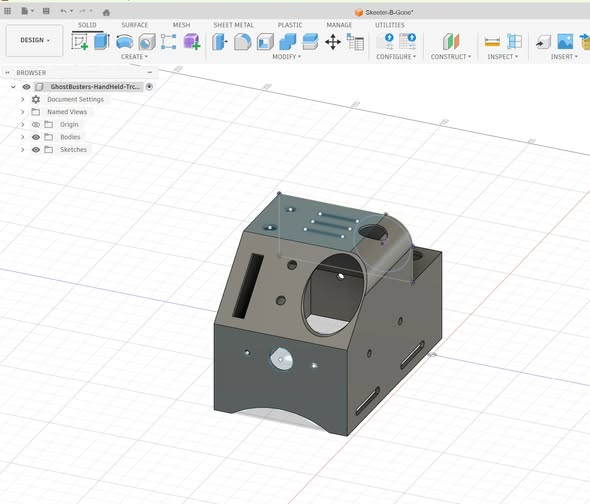Image resolution: width=590 pixels, height=504 pixels.
Task: Select the Revolve tool icon
Action: click(x=125, y=42)
